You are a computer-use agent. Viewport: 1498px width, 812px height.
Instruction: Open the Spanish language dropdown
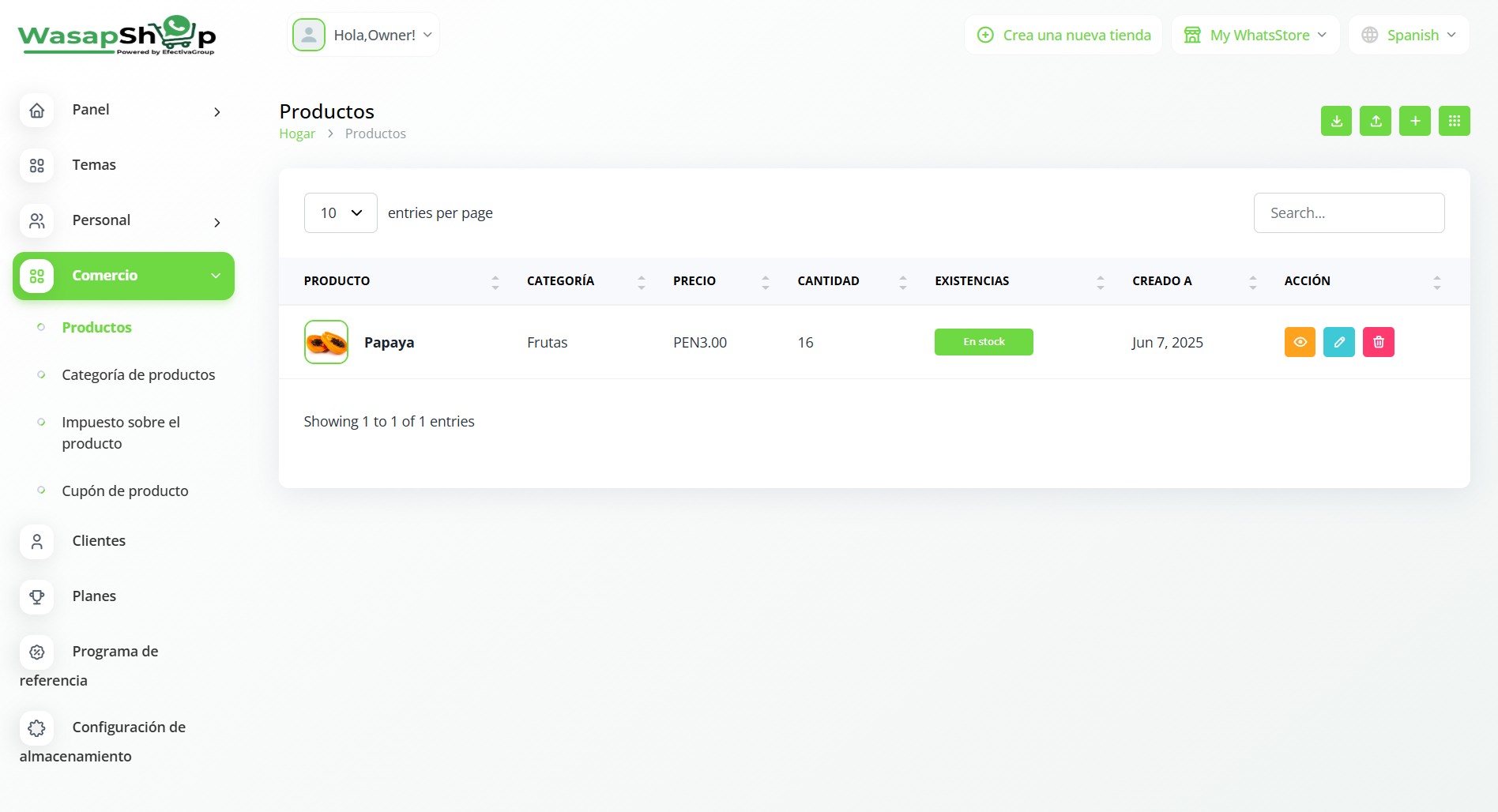1410,36
